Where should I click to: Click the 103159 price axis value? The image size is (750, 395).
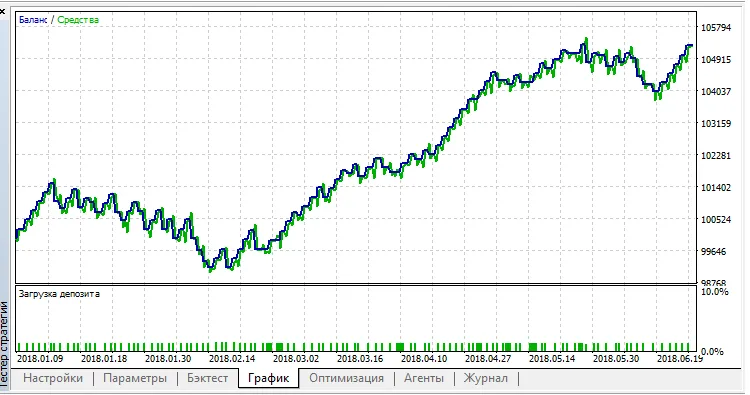click(716, 123)
